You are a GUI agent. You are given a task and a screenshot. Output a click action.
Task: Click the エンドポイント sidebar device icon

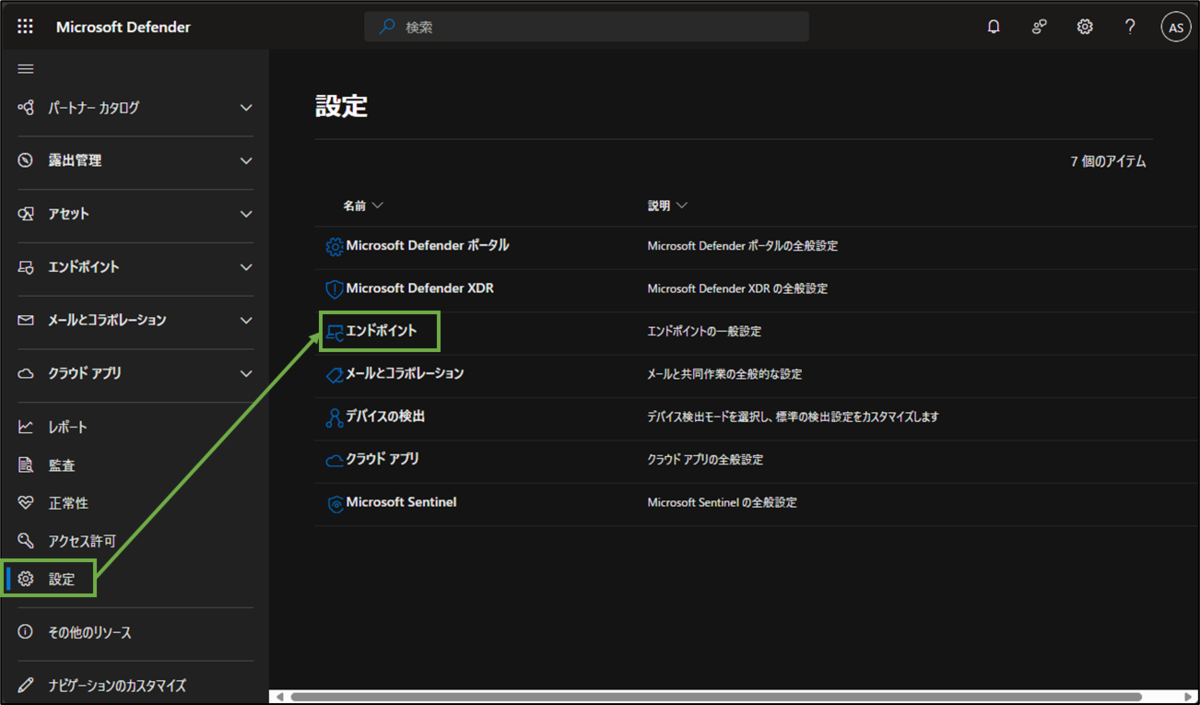click(x=26, y=267)
